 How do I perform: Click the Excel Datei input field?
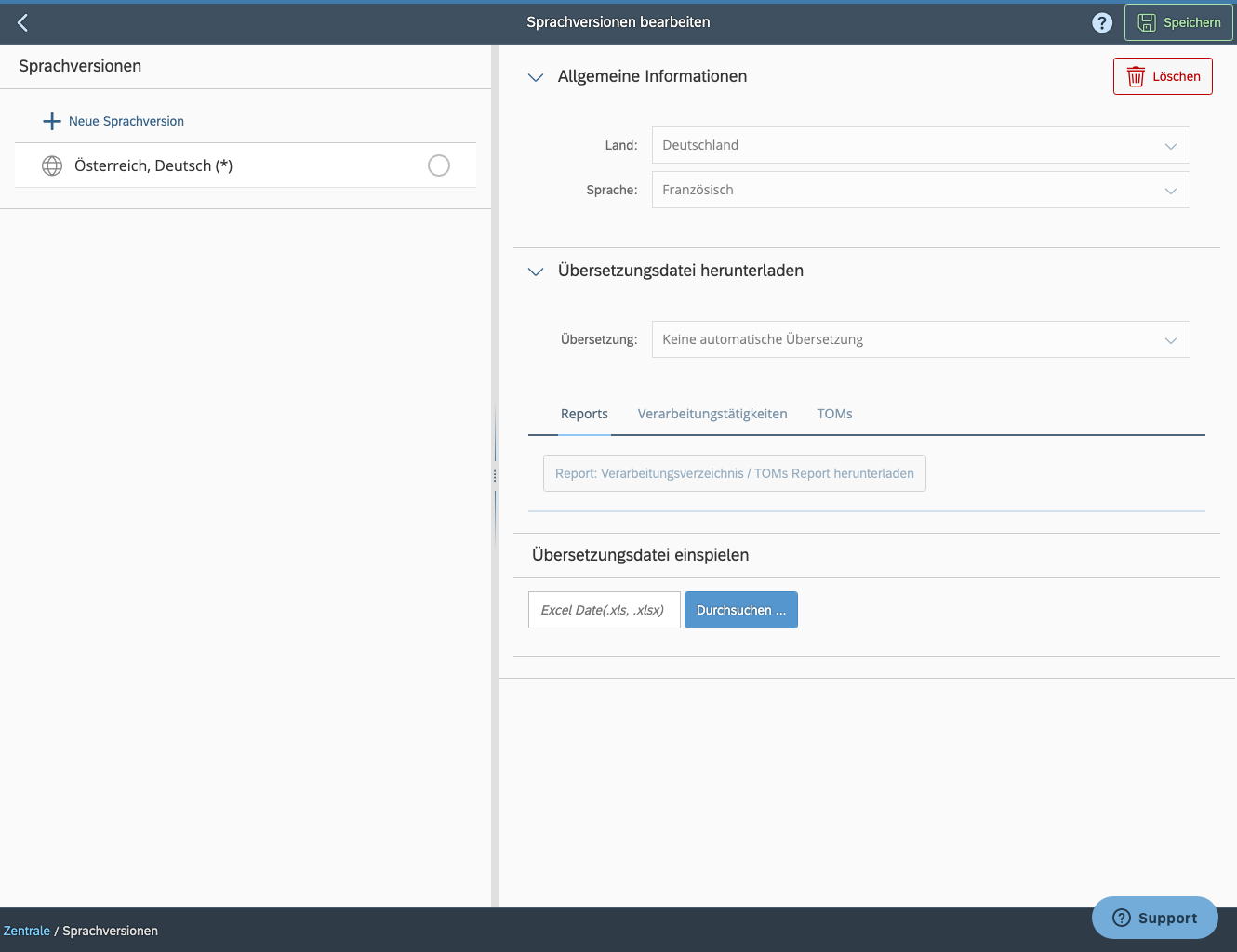point(603,609)
